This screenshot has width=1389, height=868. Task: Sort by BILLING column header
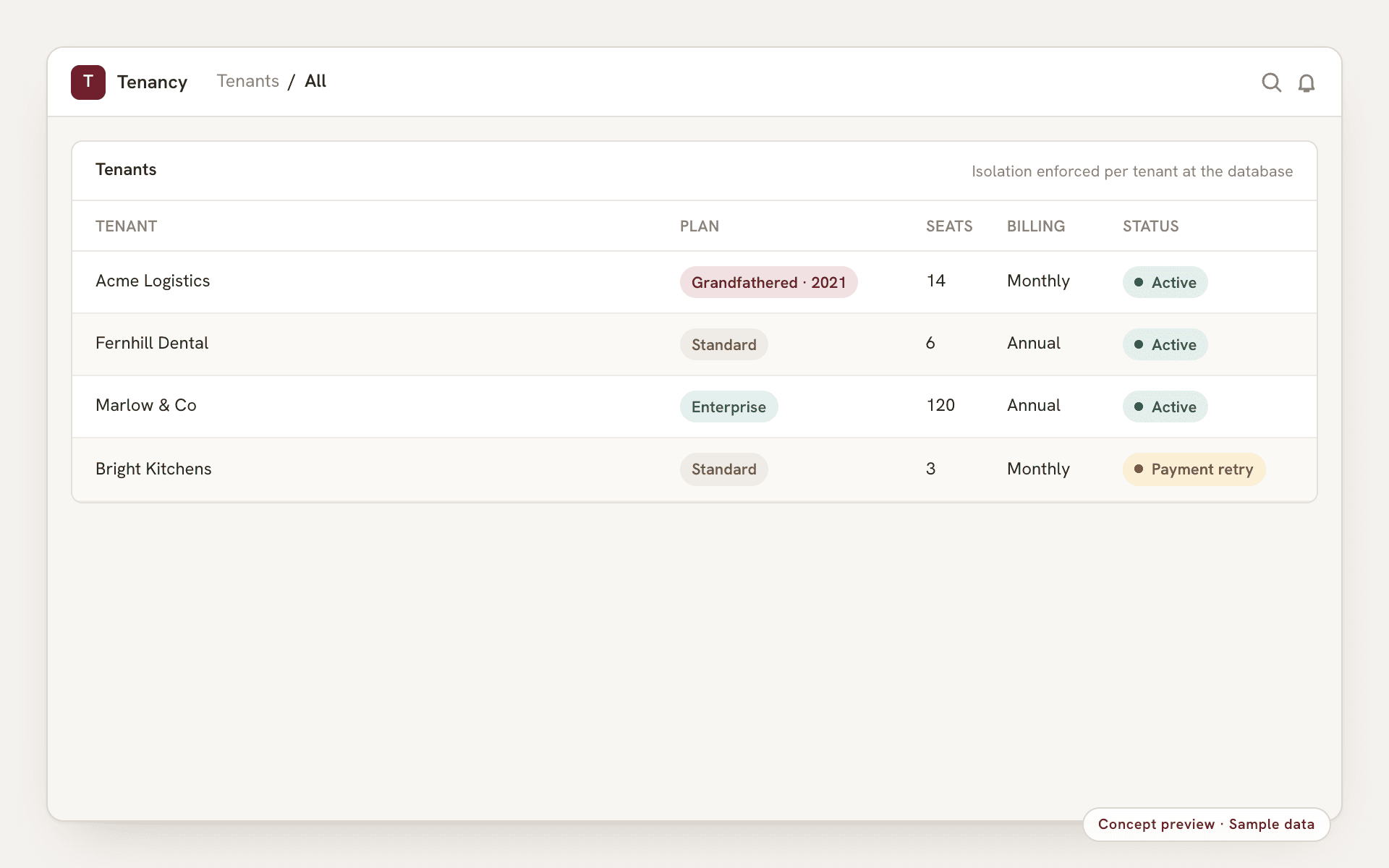(x=1036, y=226)
